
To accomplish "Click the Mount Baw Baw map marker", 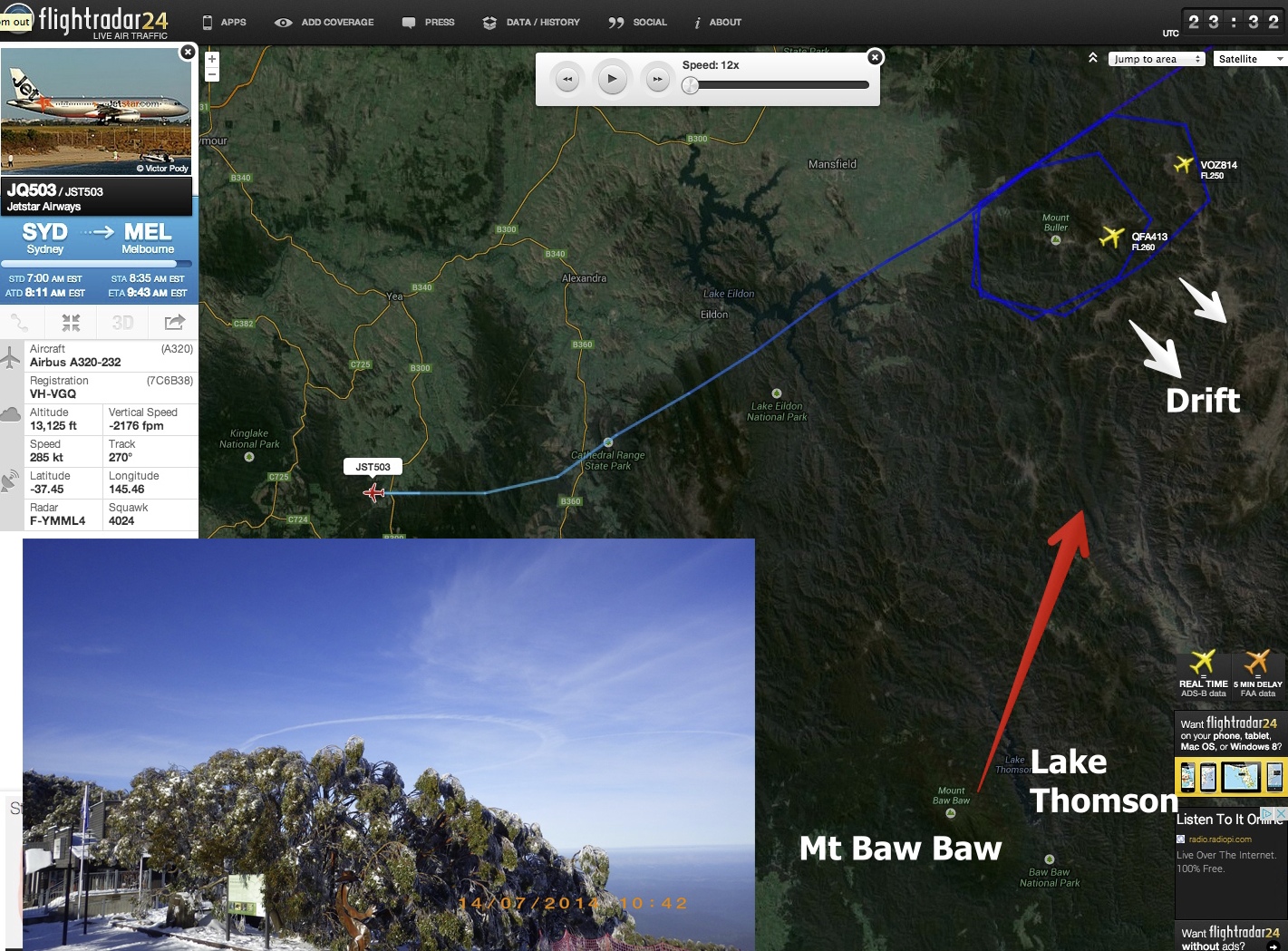I will (x=951, y=812).
